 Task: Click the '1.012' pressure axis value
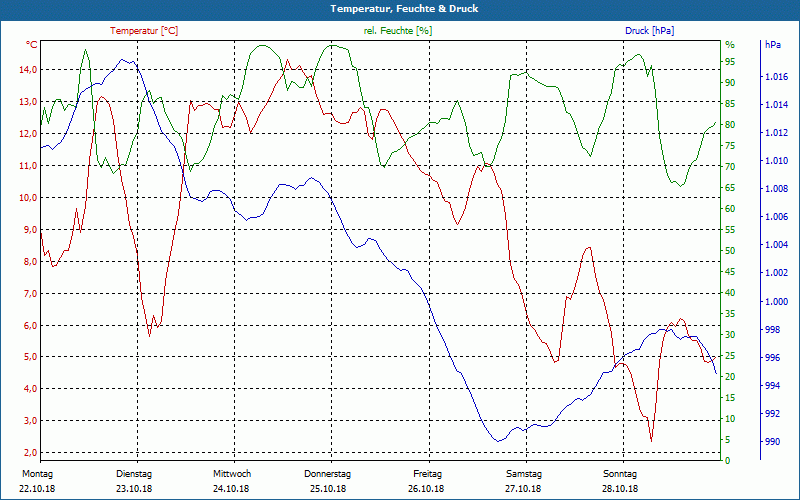pos(777,133)
